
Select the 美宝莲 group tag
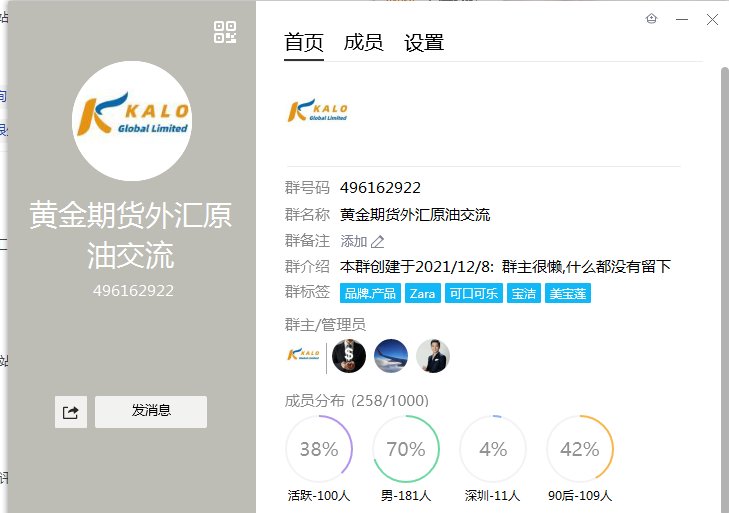[568, 293]
